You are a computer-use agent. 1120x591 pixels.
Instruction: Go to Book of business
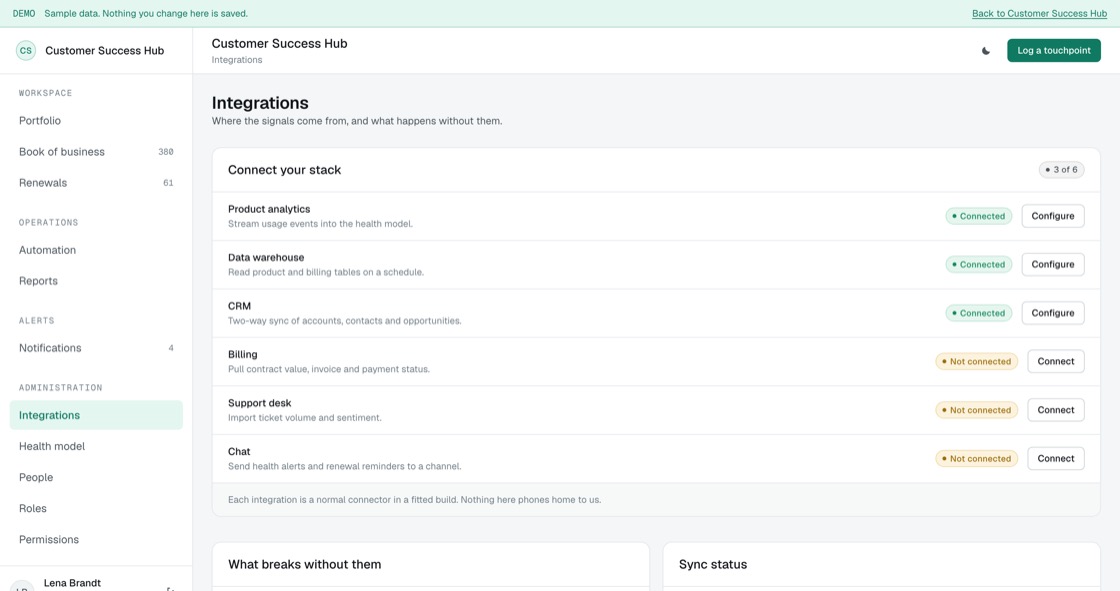(96, 152)
